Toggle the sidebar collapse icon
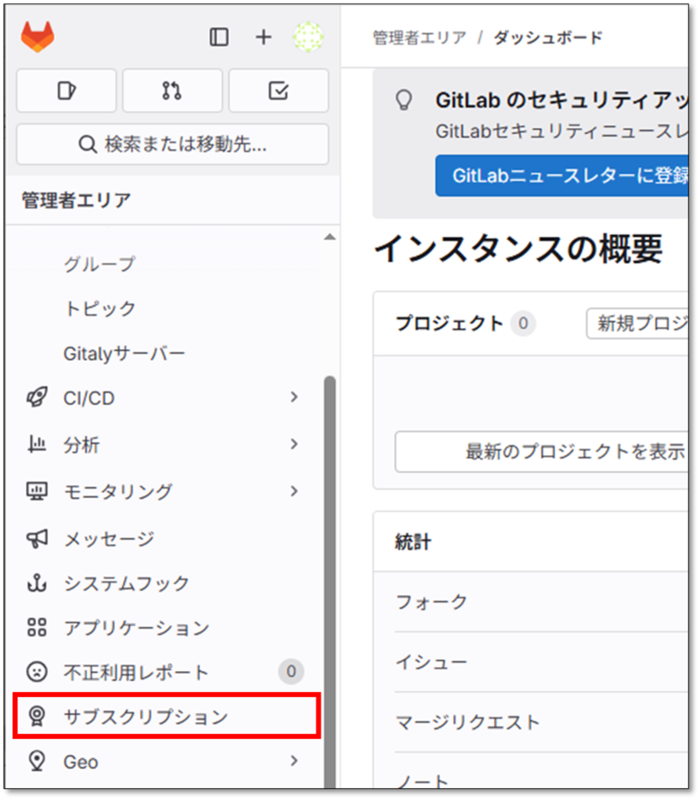 point(219,37)
